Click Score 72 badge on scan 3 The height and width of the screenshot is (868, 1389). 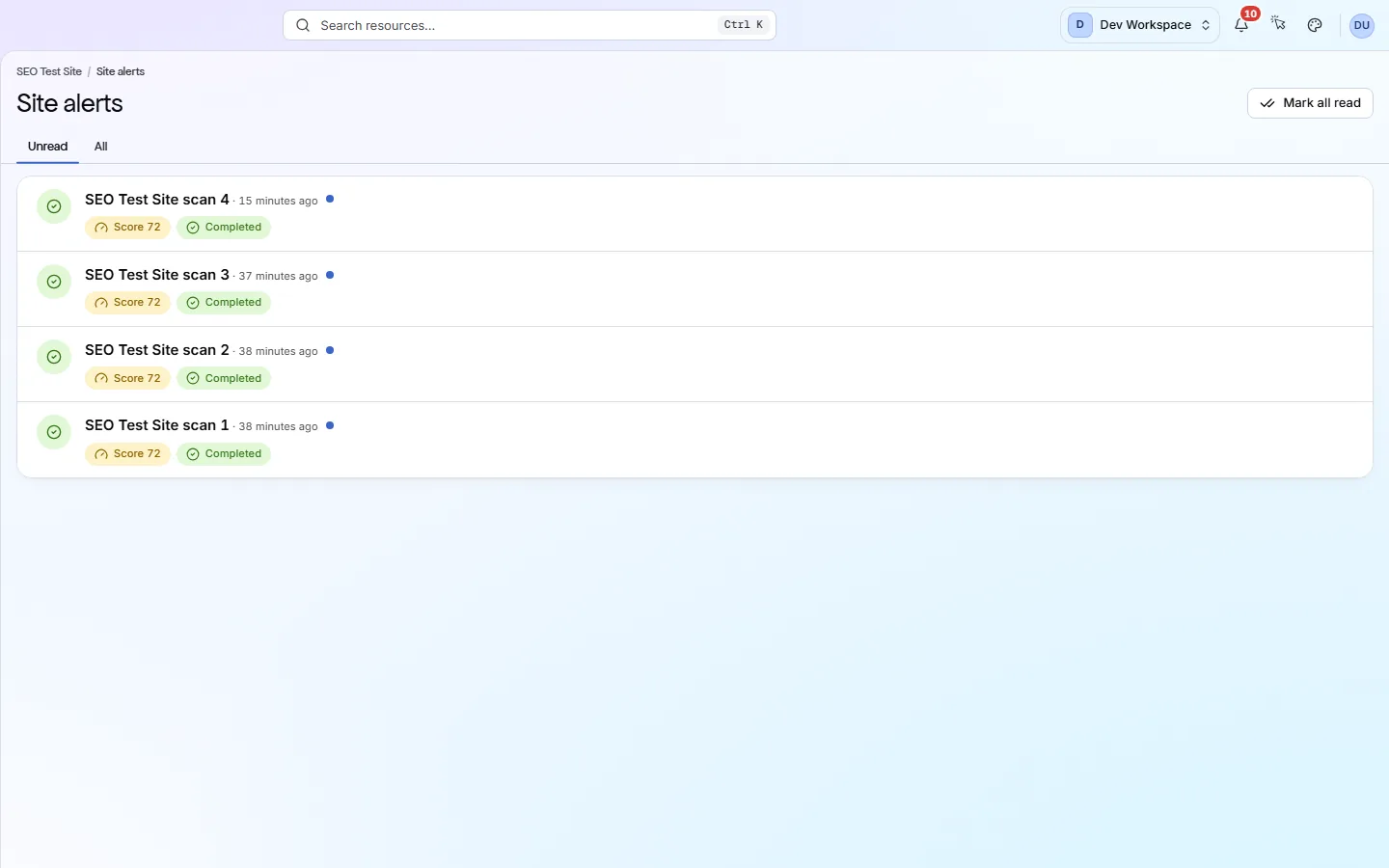127,303
